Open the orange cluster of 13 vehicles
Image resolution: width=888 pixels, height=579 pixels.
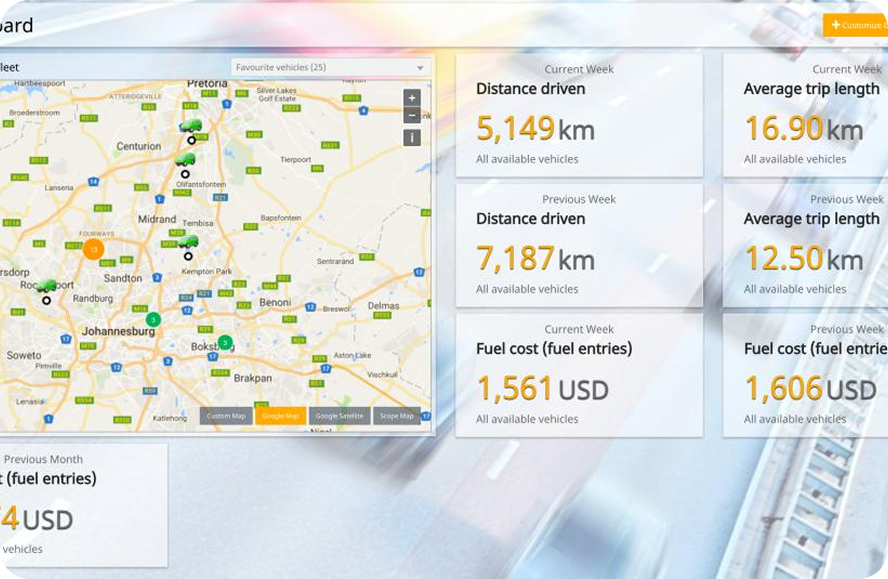93,249
